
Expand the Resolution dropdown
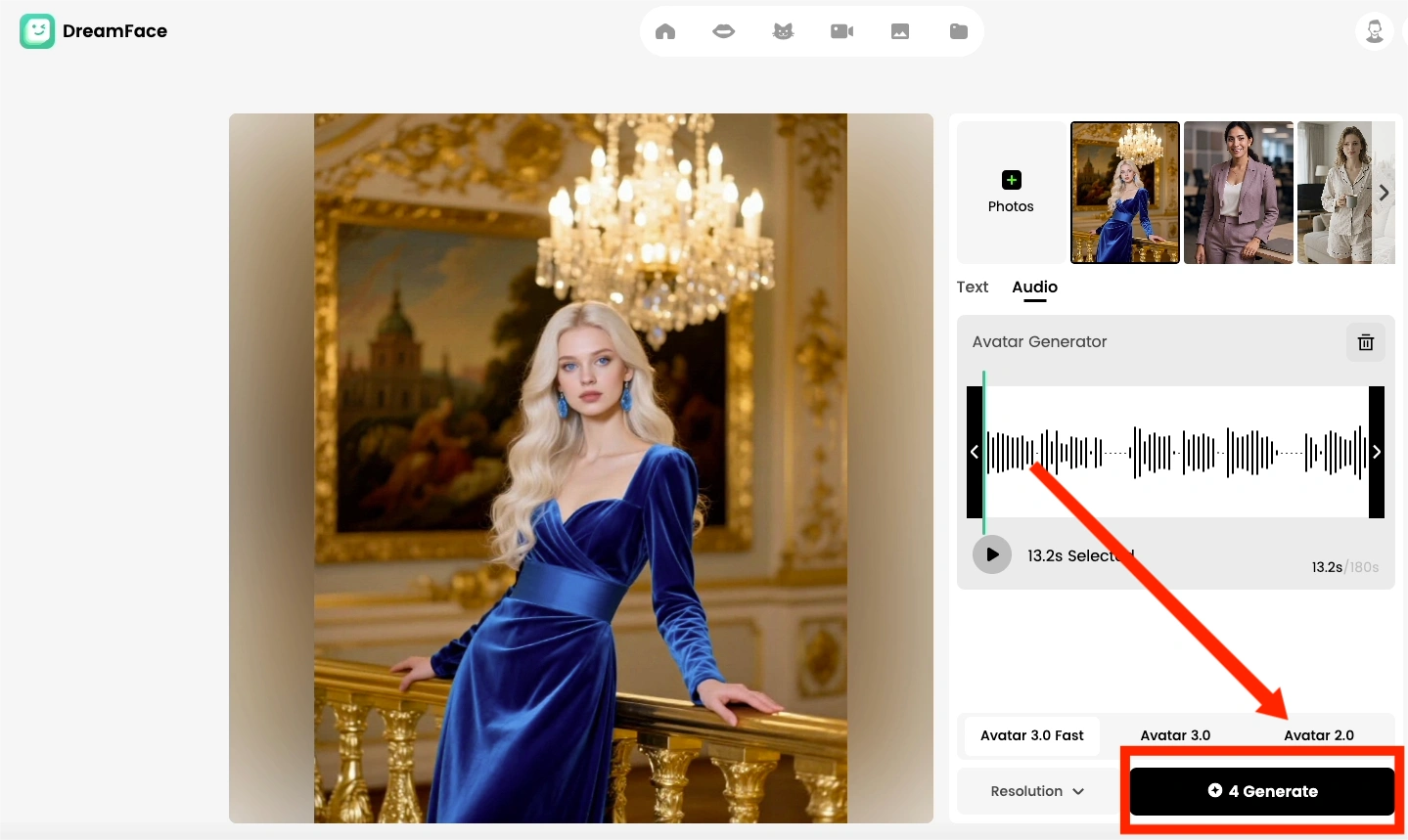pos(1037,791)
